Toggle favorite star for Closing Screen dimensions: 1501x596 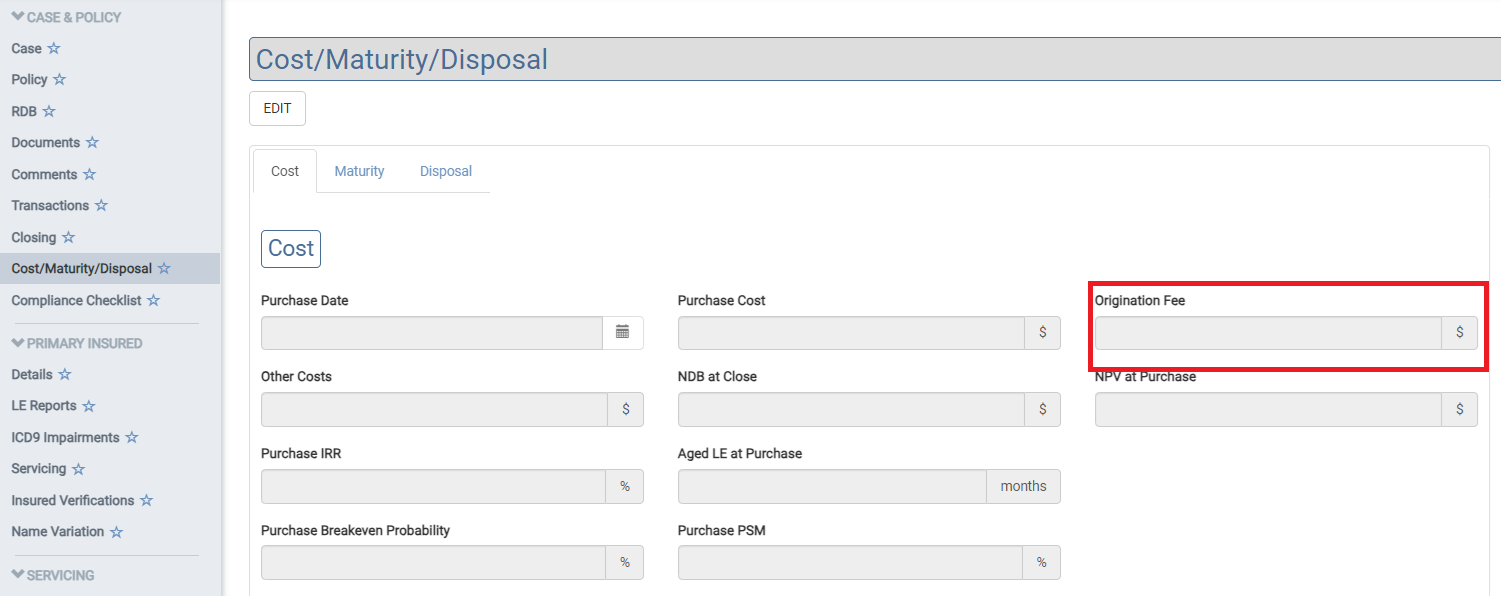pos(68,237)
